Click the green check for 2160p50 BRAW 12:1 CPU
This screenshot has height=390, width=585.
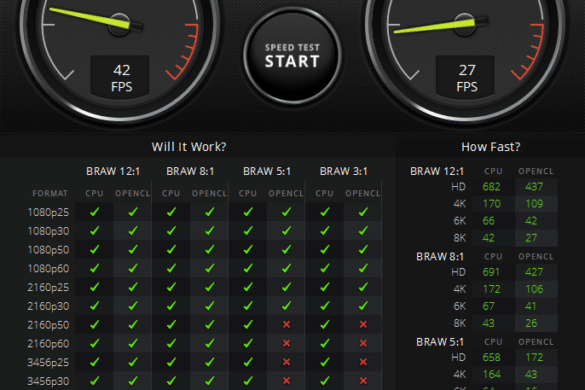coord(94,324)
